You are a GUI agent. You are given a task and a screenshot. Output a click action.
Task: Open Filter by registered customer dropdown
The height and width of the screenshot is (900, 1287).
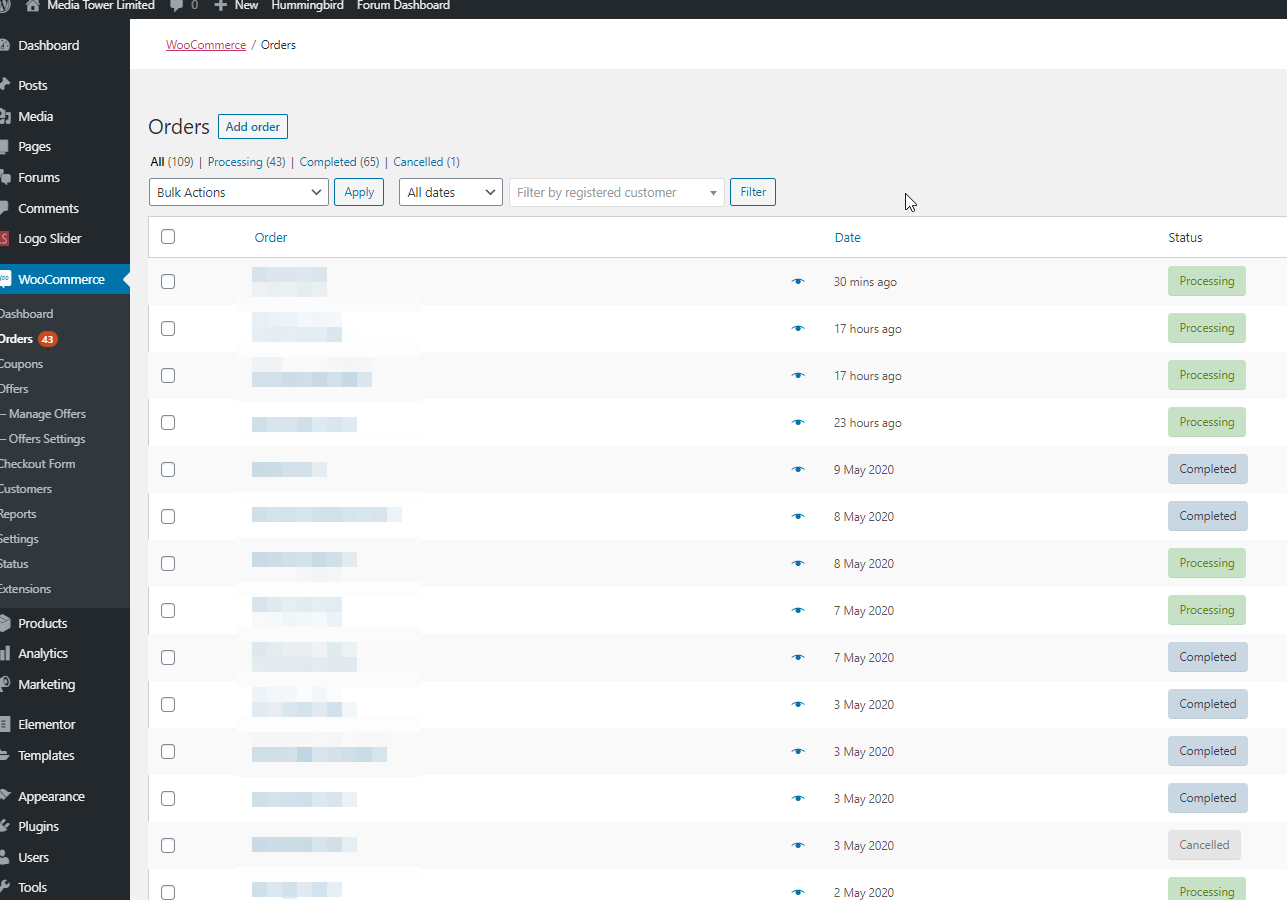coord(616,192)
